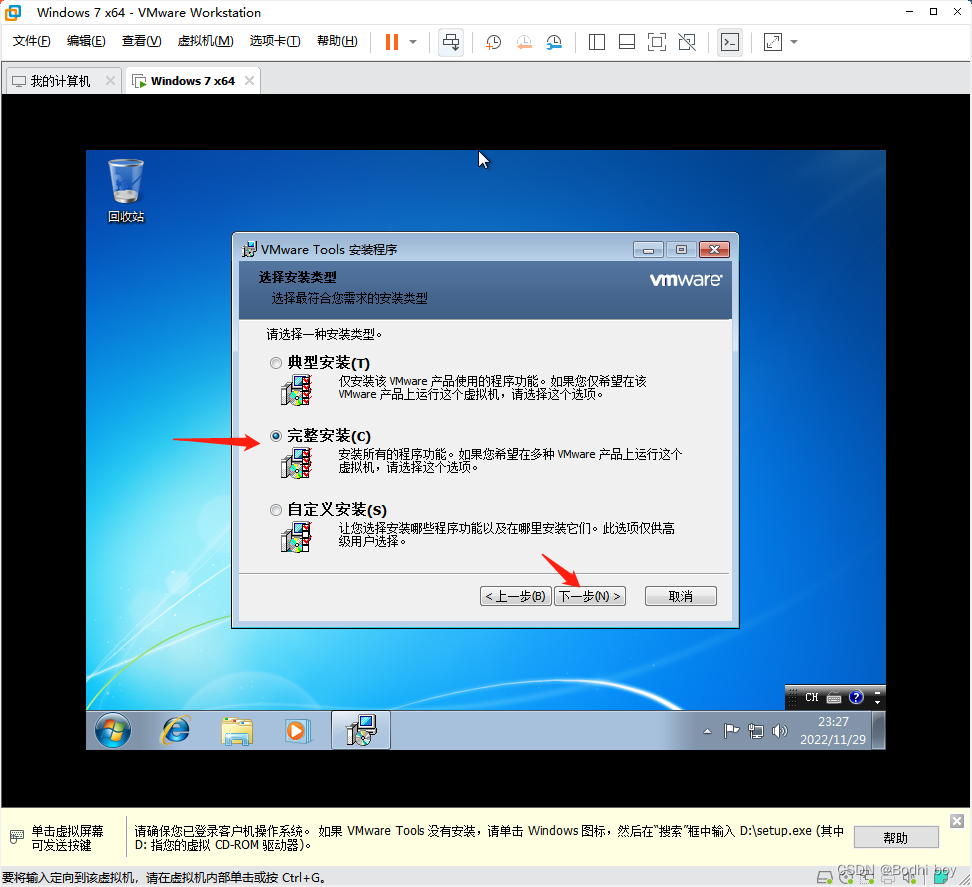972x887 pixels.
Task: Click the send Ctrl+Alt+Del icon
Action: pos(451,42)
